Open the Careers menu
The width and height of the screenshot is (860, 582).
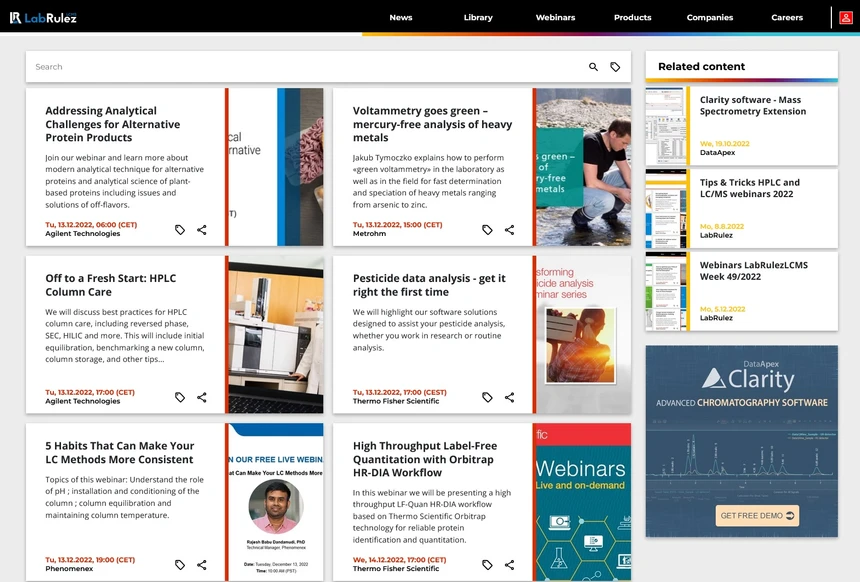tap(787, 18)
